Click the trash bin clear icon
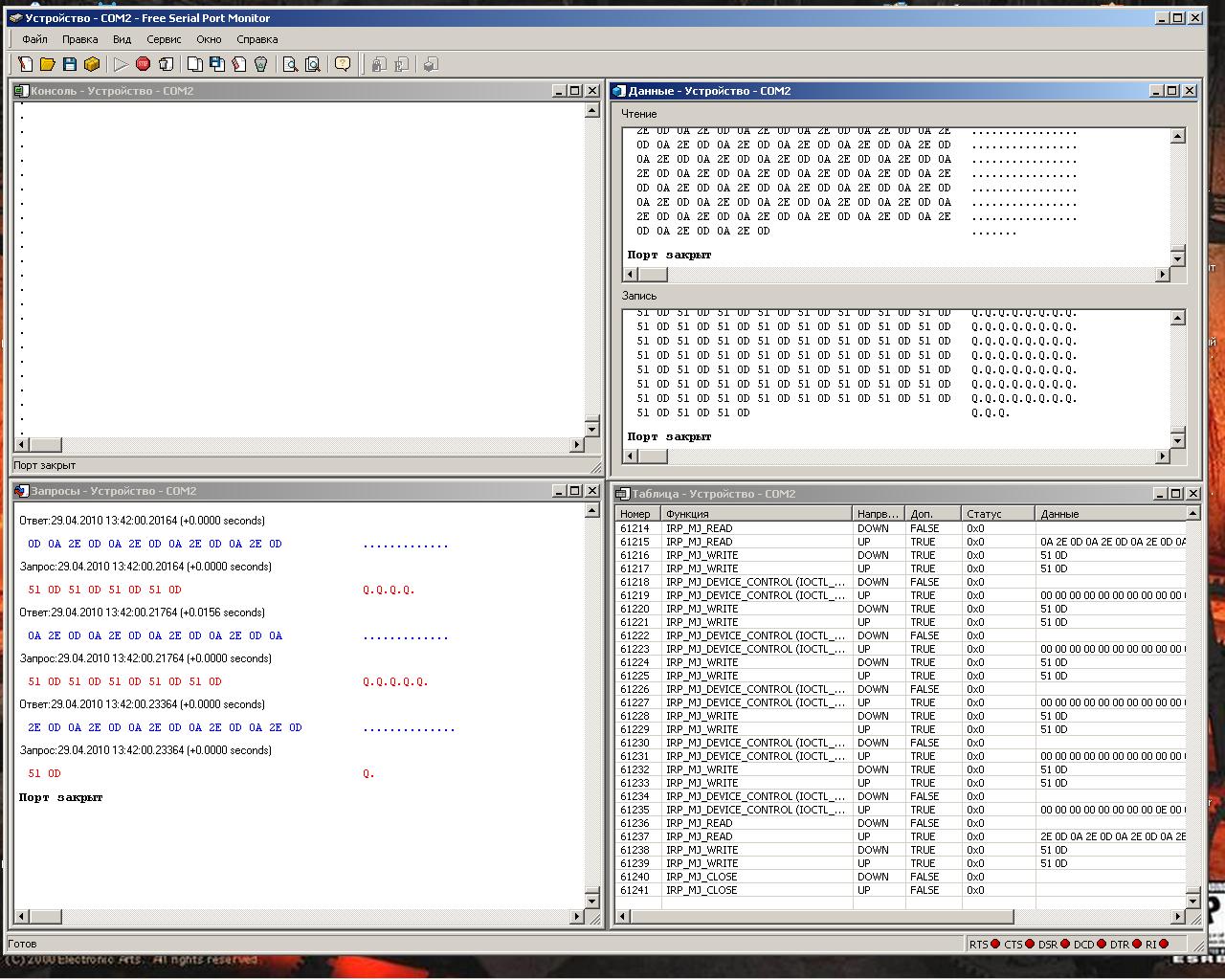Image resolution: width=1225 pixels, height=980 pixels. 261,64
